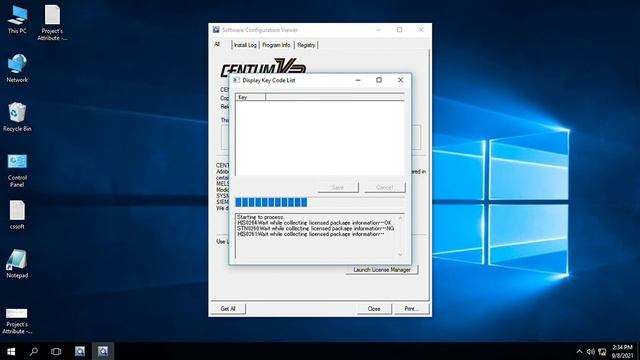Click the Show Desktop strip at the taskbar's far right
640x360 pixels.
[x=638, y=351]
